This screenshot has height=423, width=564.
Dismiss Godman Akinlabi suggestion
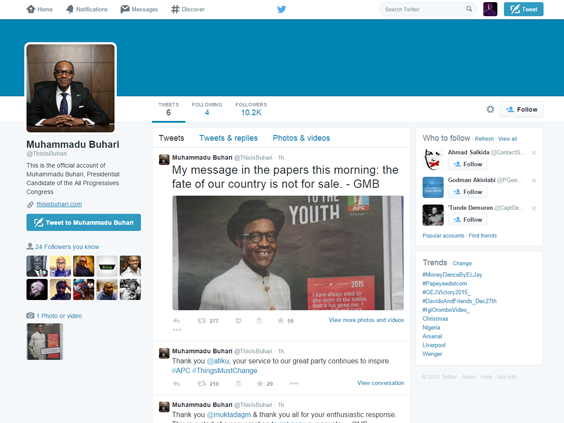[x=534, y=181]
